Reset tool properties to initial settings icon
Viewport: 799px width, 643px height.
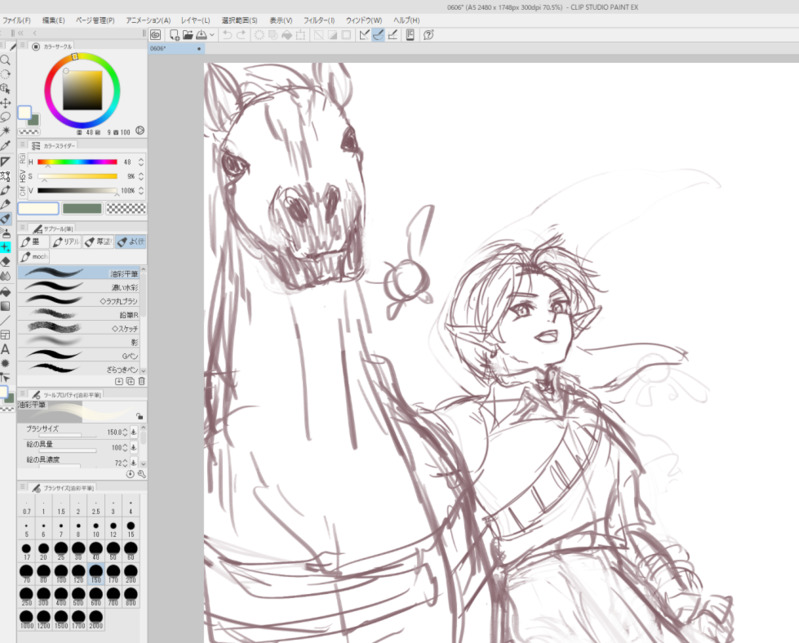(130, 474)
